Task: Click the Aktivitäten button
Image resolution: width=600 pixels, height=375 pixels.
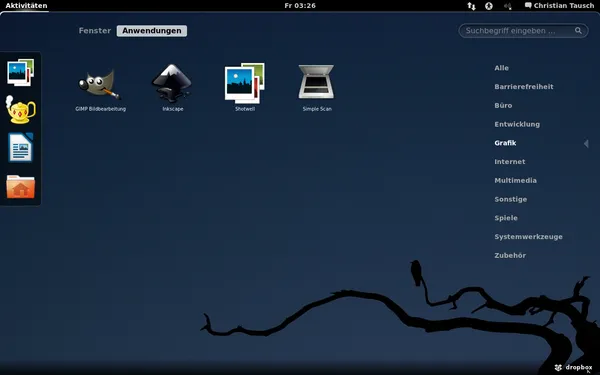Action: click(x=26, y=5)
